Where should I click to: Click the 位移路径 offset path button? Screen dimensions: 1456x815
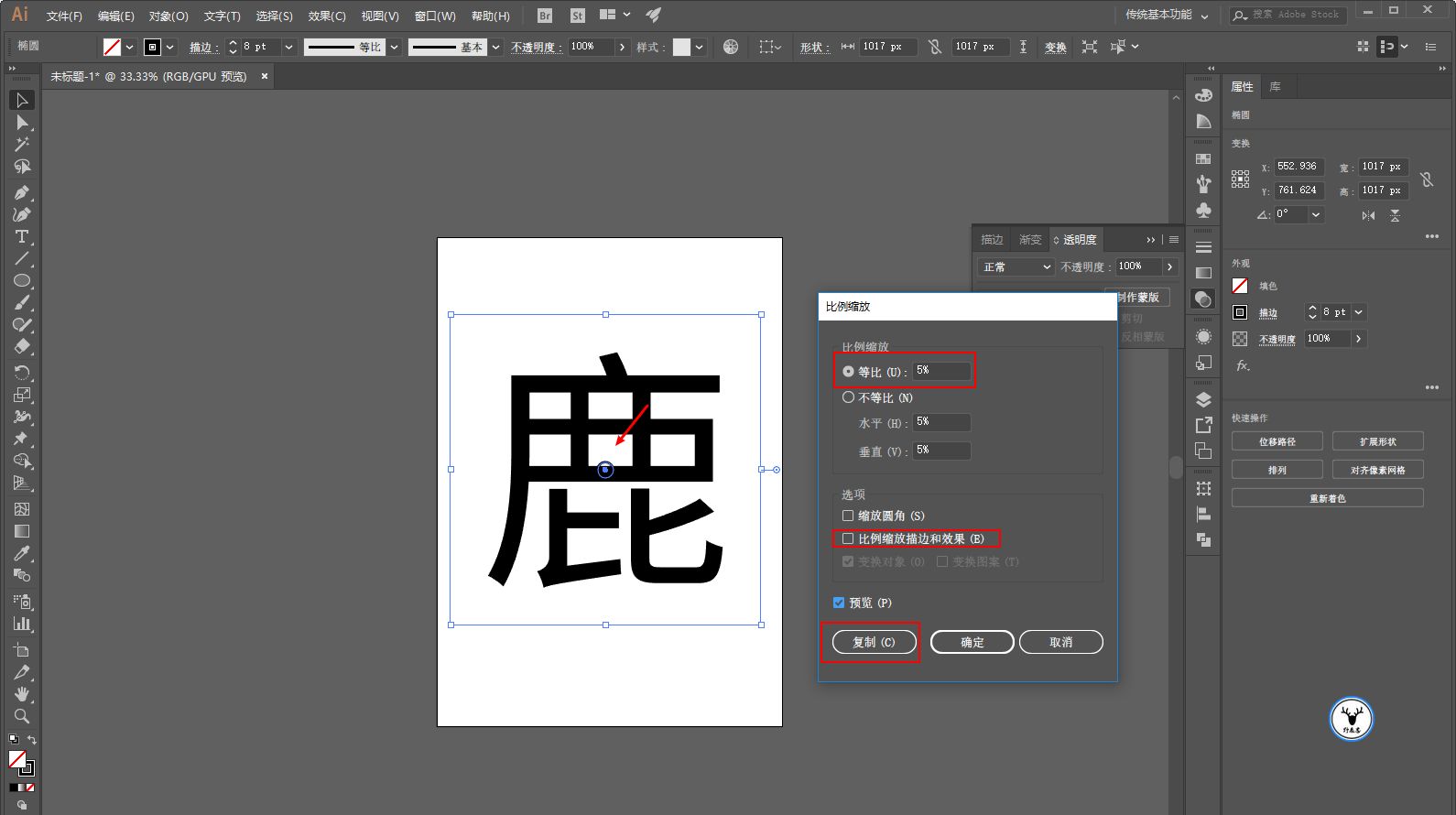1277,441
